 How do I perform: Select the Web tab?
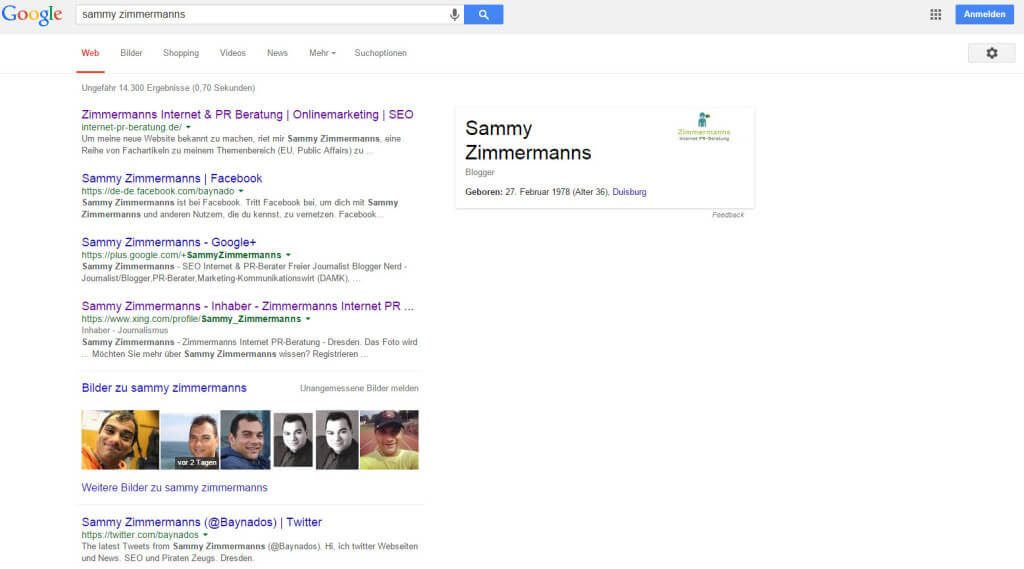coord(90,53)
